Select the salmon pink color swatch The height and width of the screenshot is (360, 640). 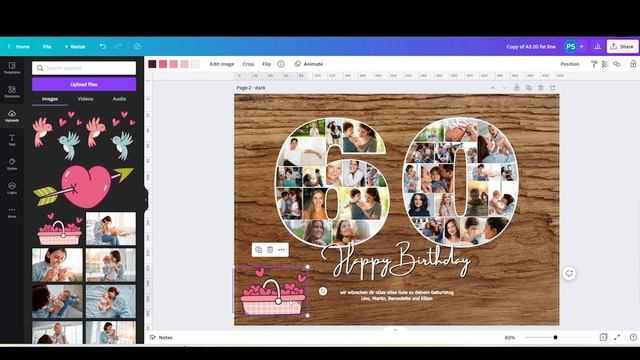click(173, 64)
